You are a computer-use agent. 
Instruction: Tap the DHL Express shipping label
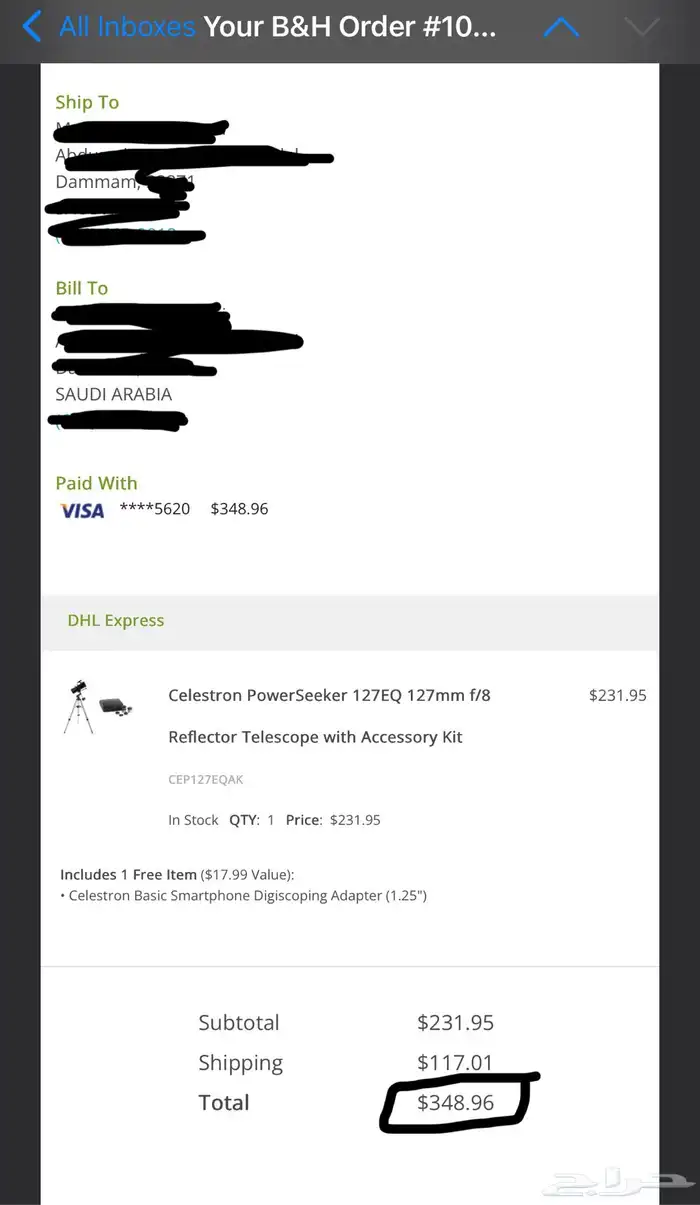[115, 620]
